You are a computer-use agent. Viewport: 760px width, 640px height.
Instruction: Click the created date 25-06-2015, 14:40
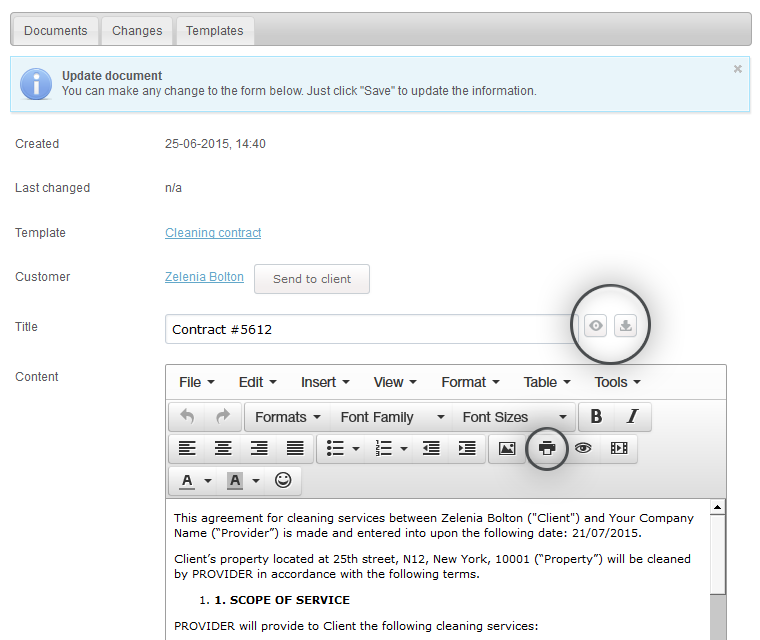[215, 144]
